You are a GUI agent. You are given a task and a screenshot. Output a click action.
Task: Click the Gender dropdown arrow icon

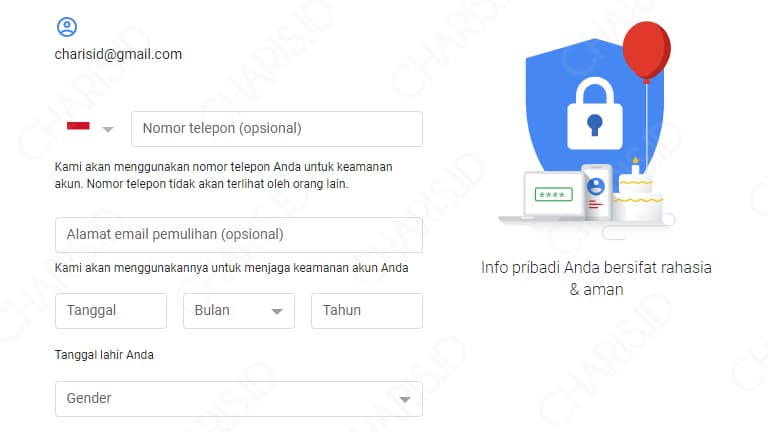(405, 400)
